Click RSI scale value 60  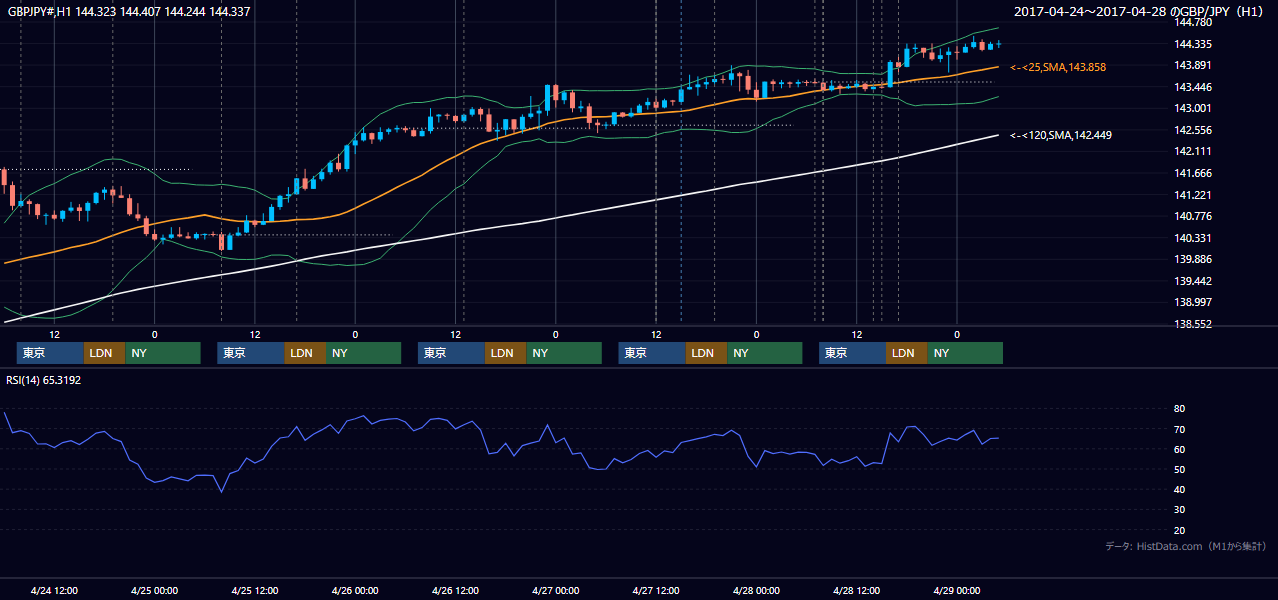(x=1180, y=449)
